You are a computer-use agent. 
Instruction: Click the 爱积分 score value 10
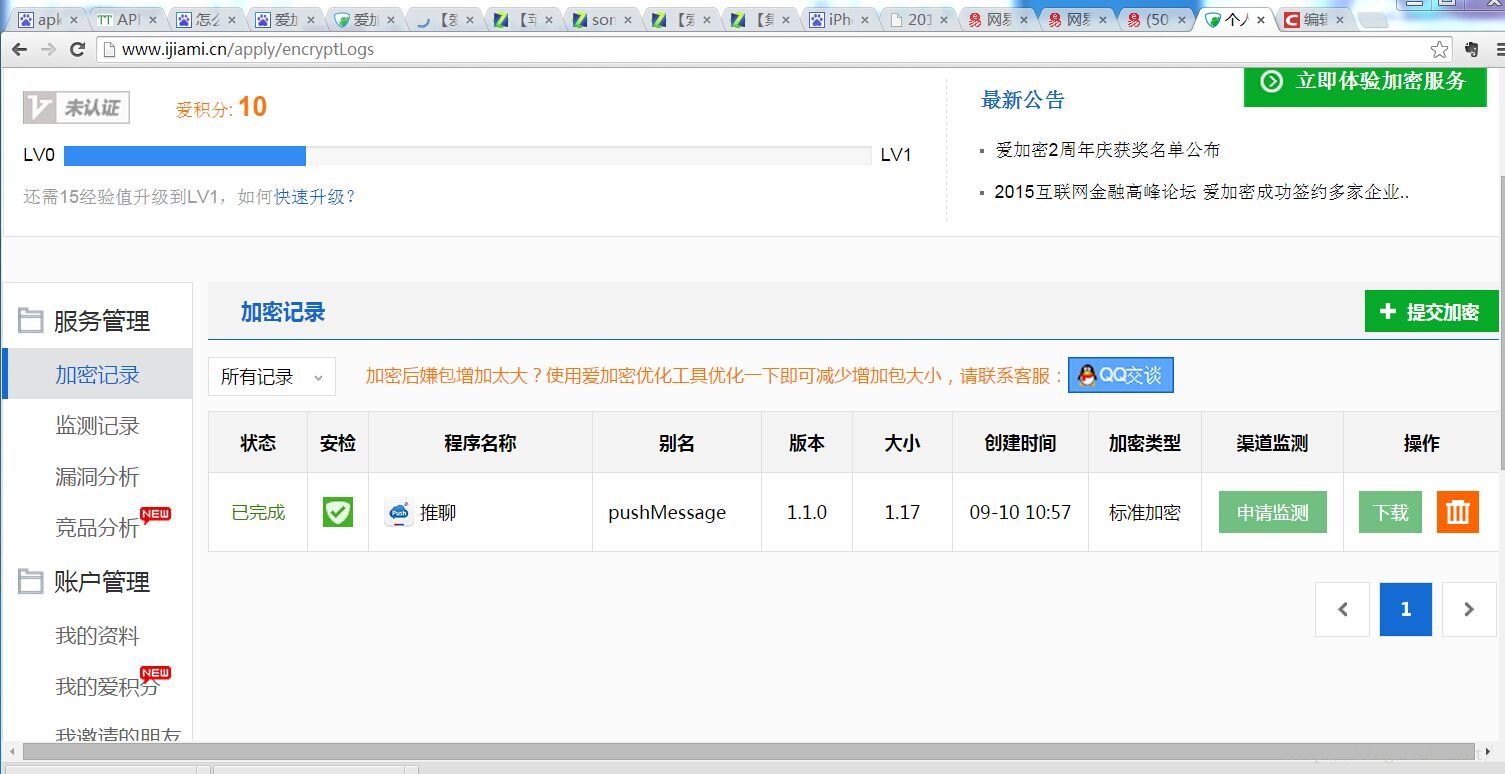coord(252,107)
